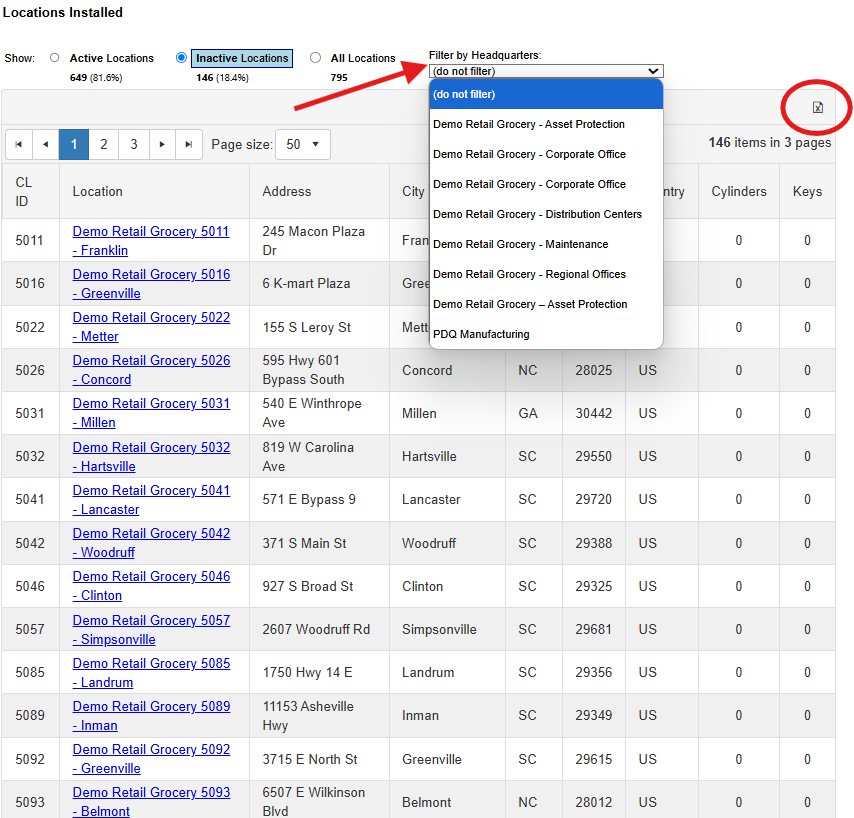Click ZIP code '29720' cell
The height and width of the screenshot is (818, 854).
594,499
